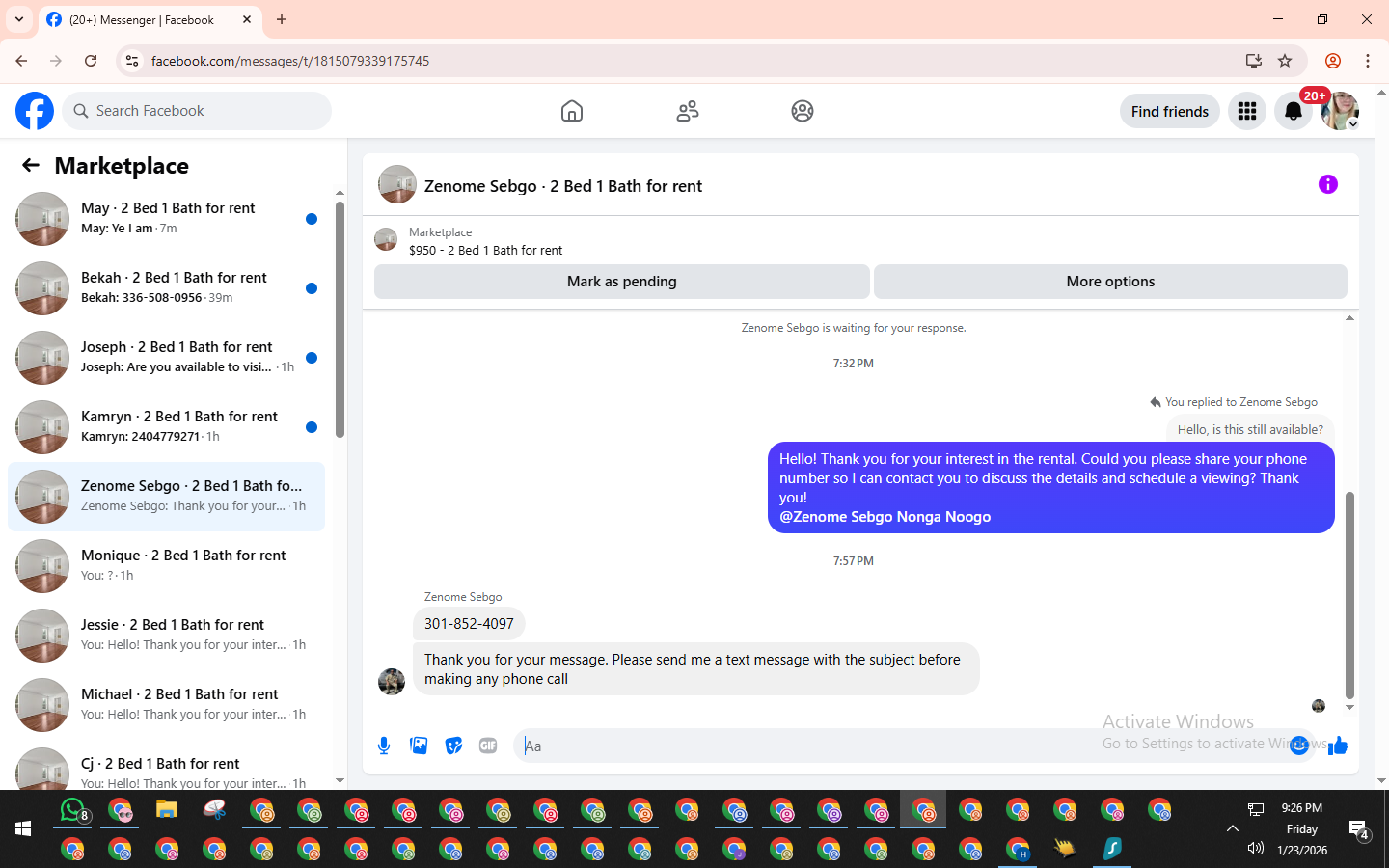1389x868 pixels.
Task: Choose a sticker icon
Action: (453, 746)
